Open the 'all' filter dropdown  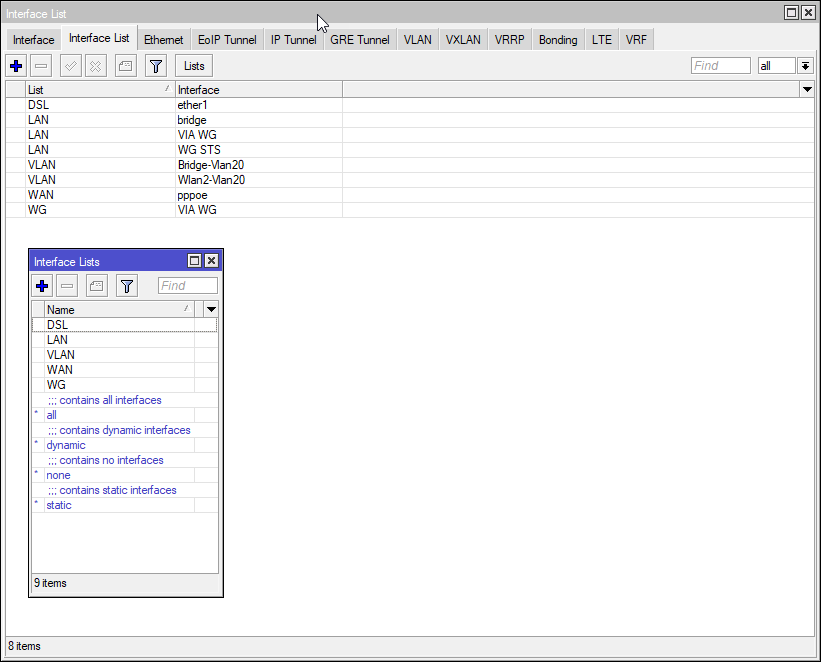(x=805, y=66)
